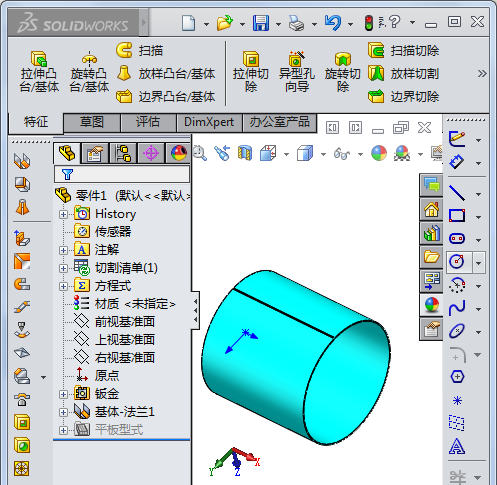
Task: Click the 旋转凸台/基体 revolve boss tool
Action: 89,72
